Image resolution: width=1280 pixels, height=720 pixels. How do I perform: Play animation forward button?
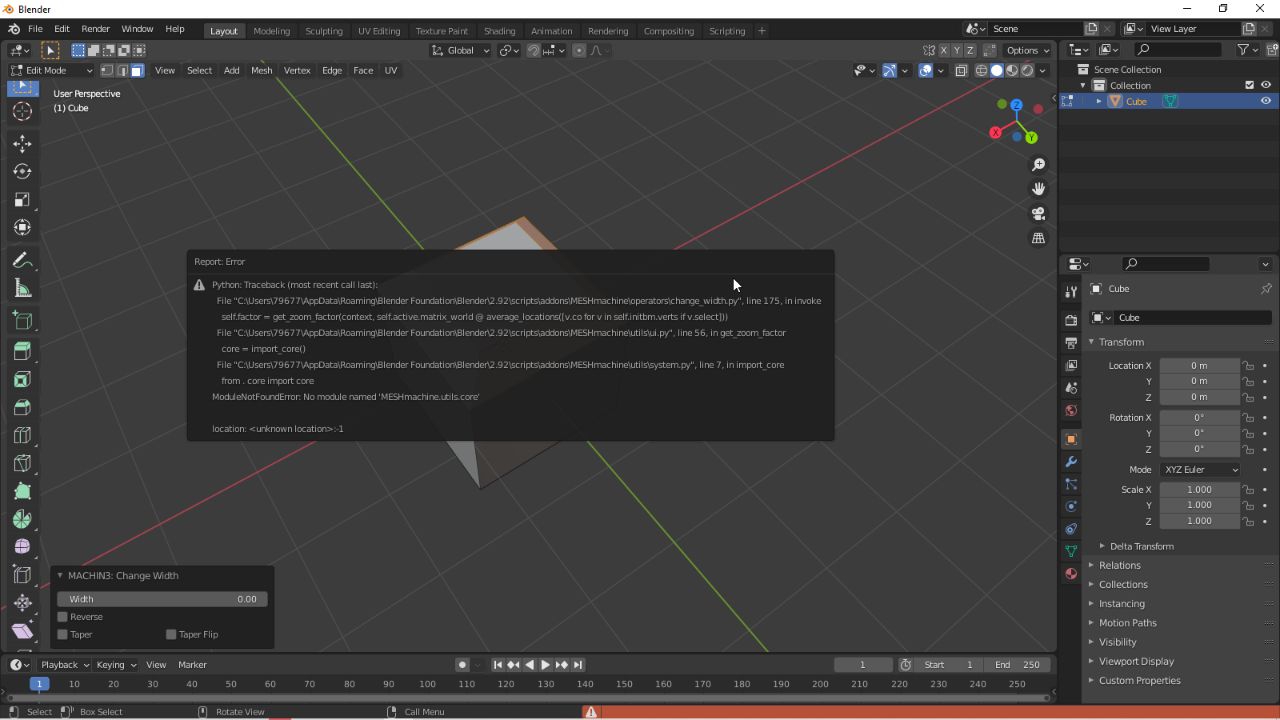(x=545, y=665)
